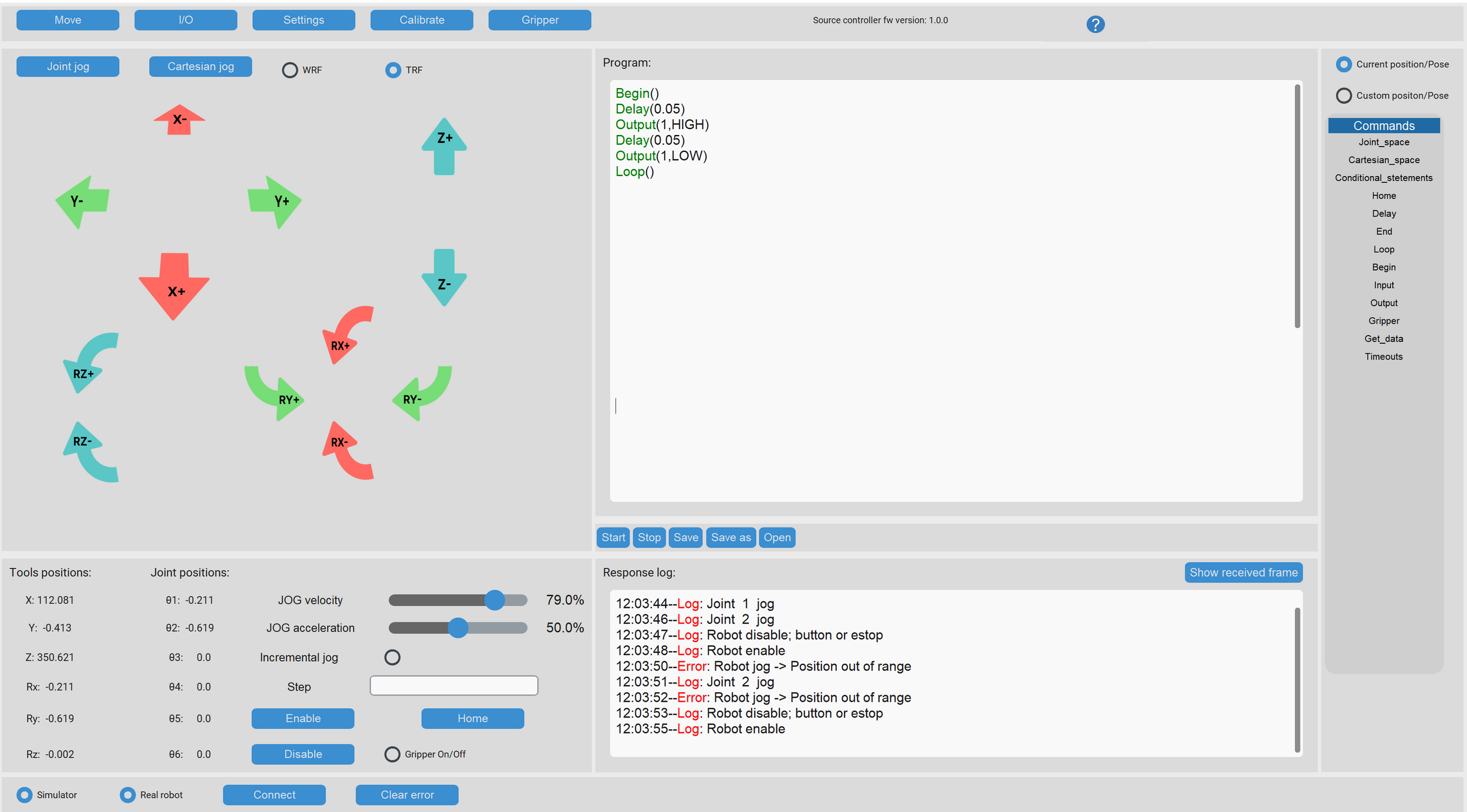The height and width of the screenshot is (812, 1467).
Task: Expand Conditional_stetements command group
Action: pyautogui.click(x=1383, y=178)
